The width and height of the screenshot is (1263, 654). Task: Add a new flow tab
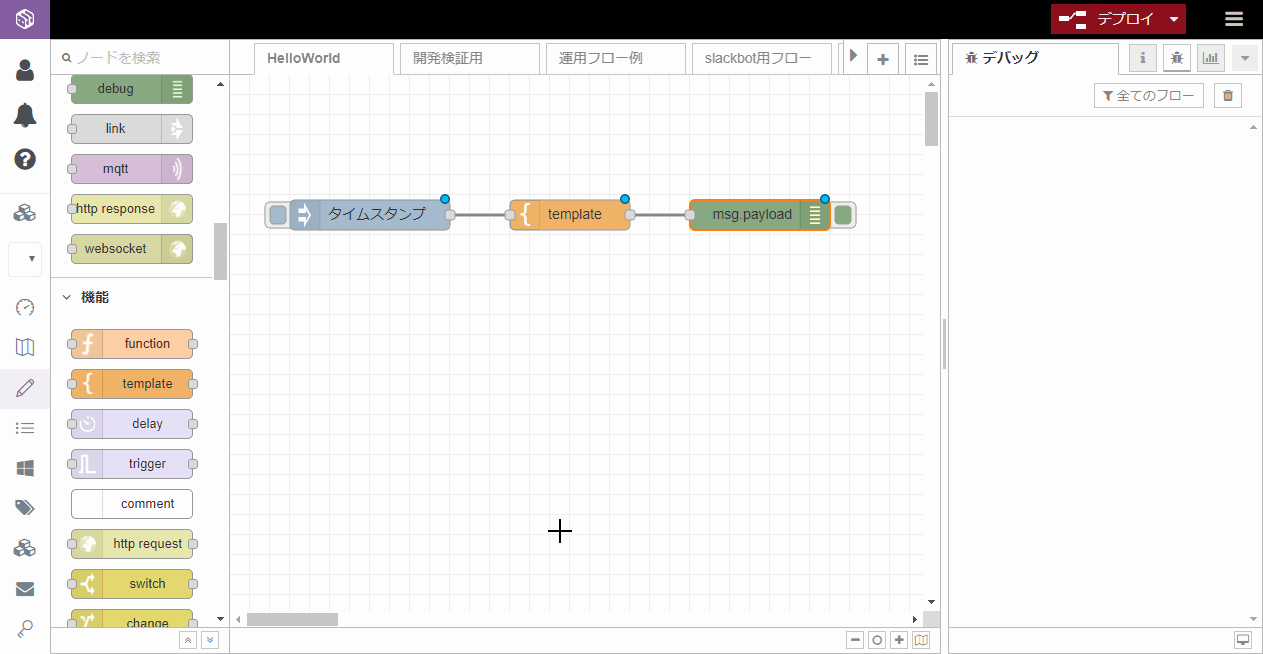(x=883, y=59)
